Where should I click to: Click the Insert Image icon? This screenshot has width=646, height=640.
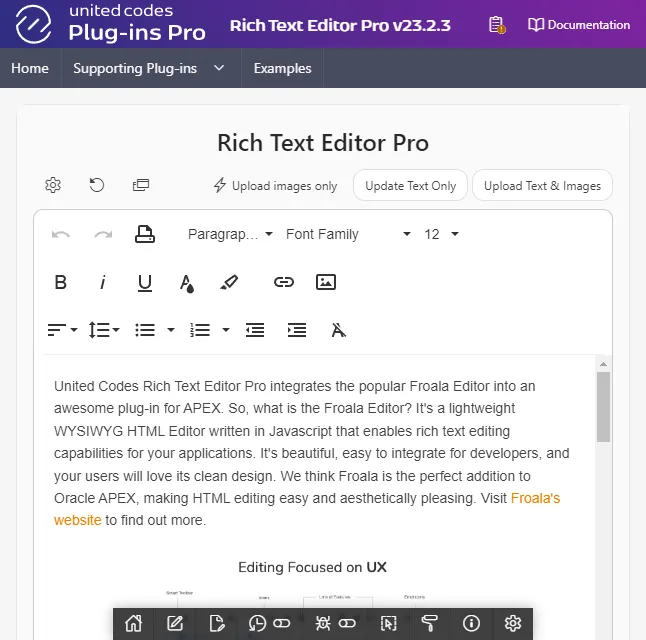[x=326, y=282]
